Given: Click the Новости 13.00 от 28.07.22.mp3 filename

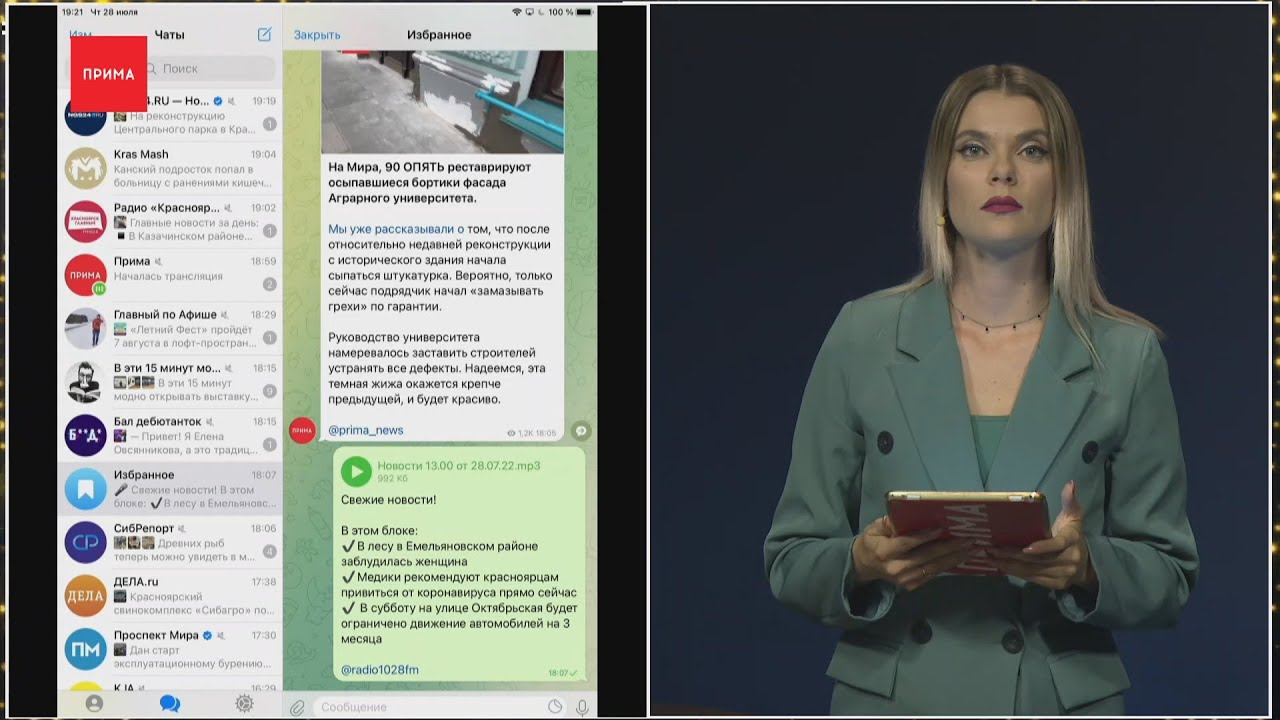Looking at the screenshot, I should 459,466.
